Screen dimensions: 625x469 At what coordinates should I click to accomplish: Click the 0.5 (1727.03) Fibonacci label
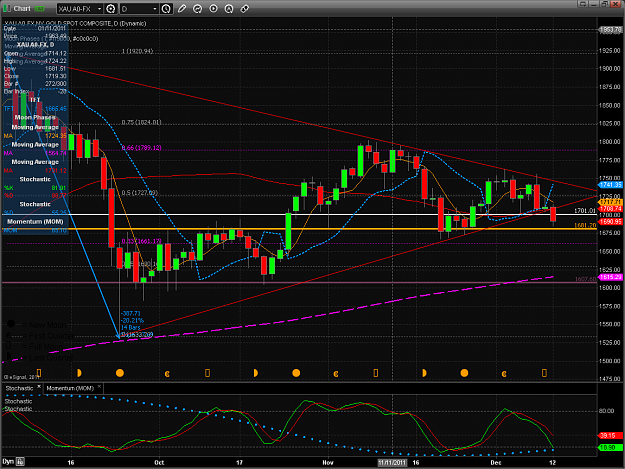point(140,193)
